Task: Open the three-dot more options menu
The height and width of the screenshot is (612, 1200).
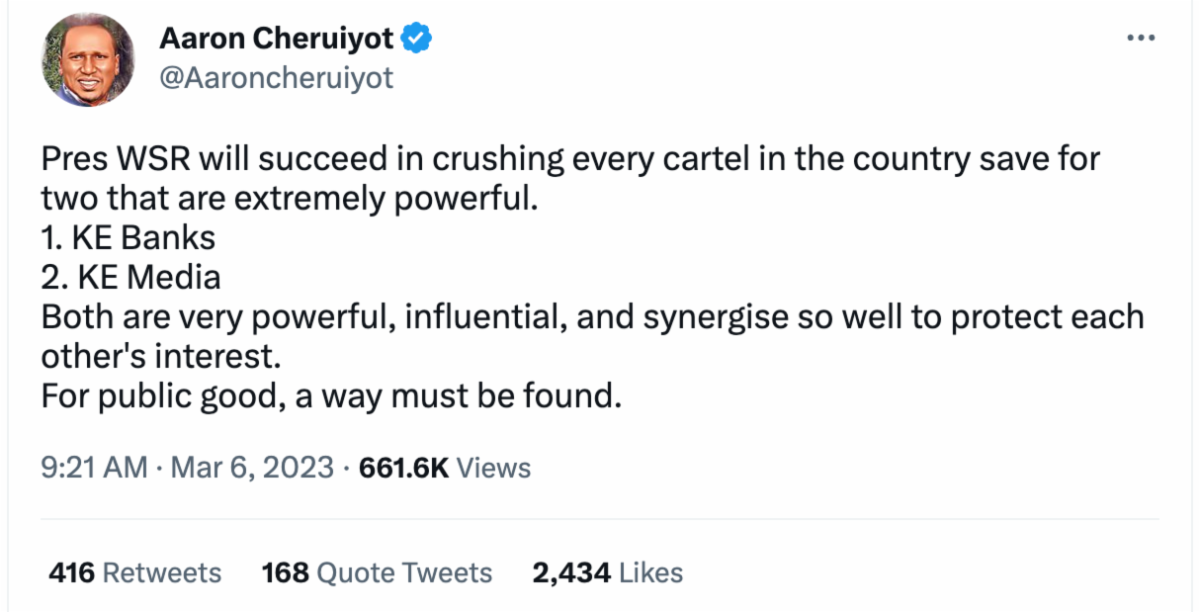Action: pyautogui.click(x=1140, y=38)
